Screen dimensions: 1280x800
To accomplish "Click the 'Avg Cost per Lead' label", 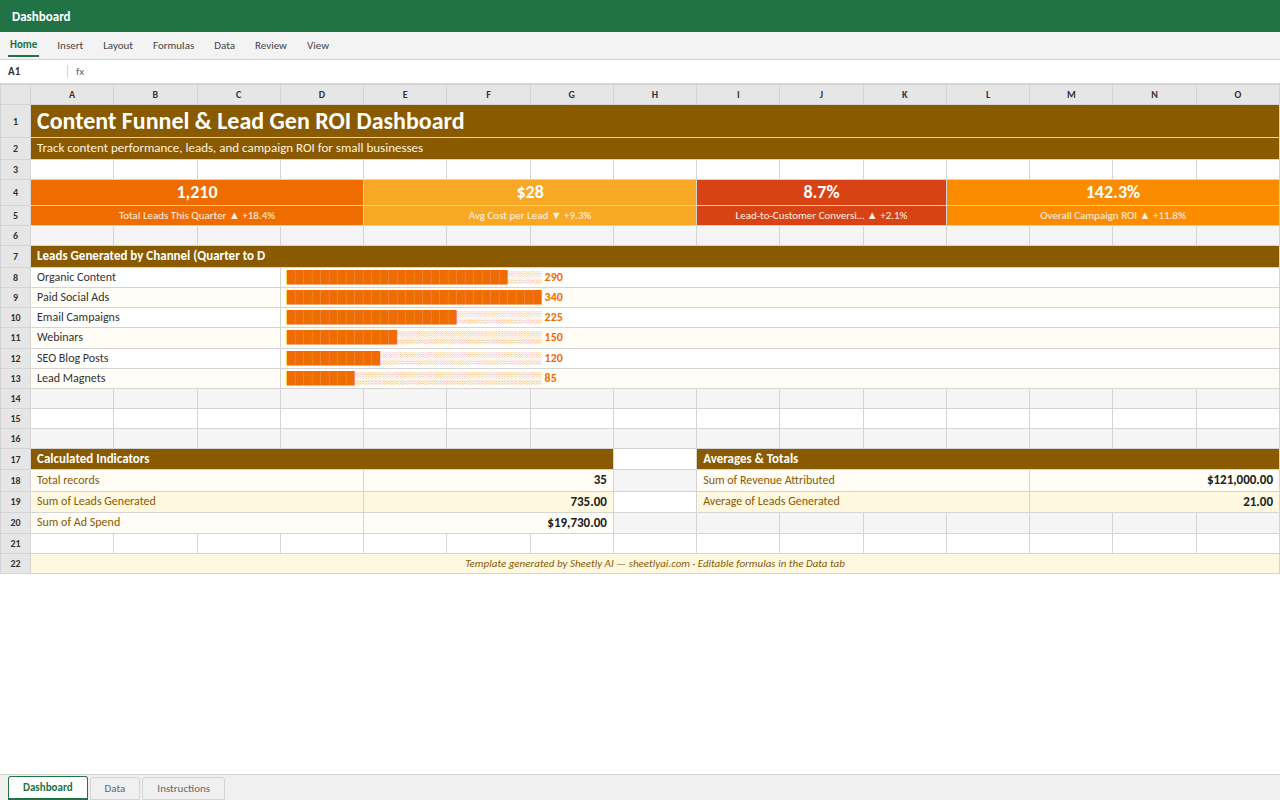I will click(x=530, y=215).
